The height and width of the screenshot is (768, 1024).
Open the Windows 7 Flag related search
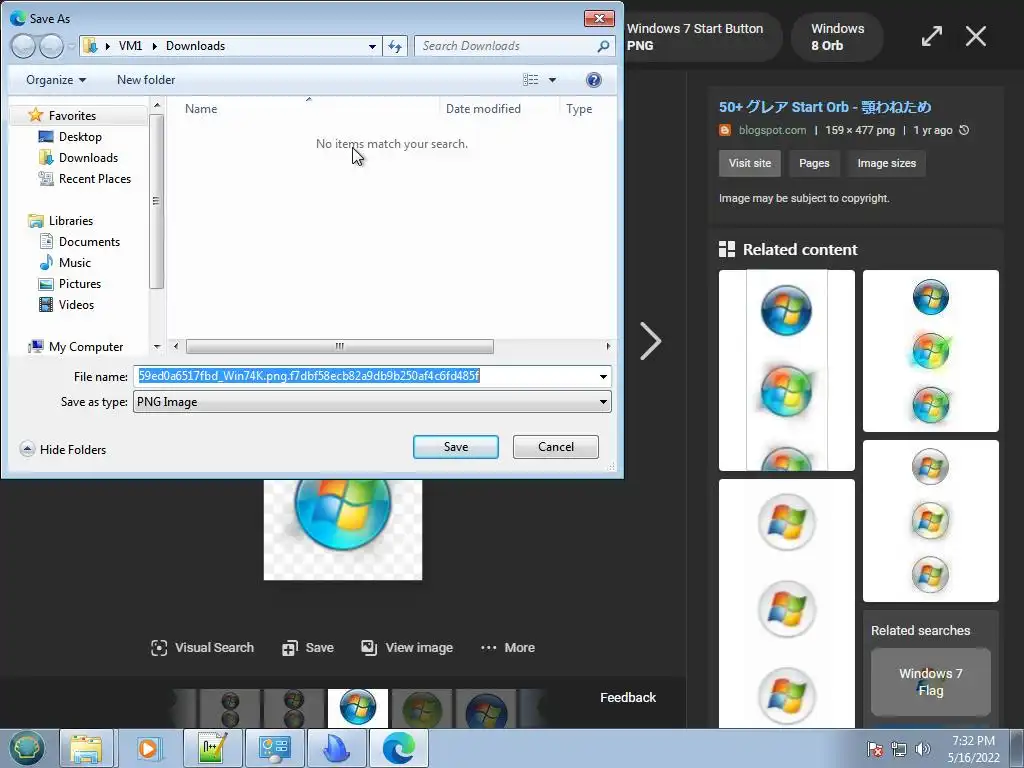click(931, 682)
